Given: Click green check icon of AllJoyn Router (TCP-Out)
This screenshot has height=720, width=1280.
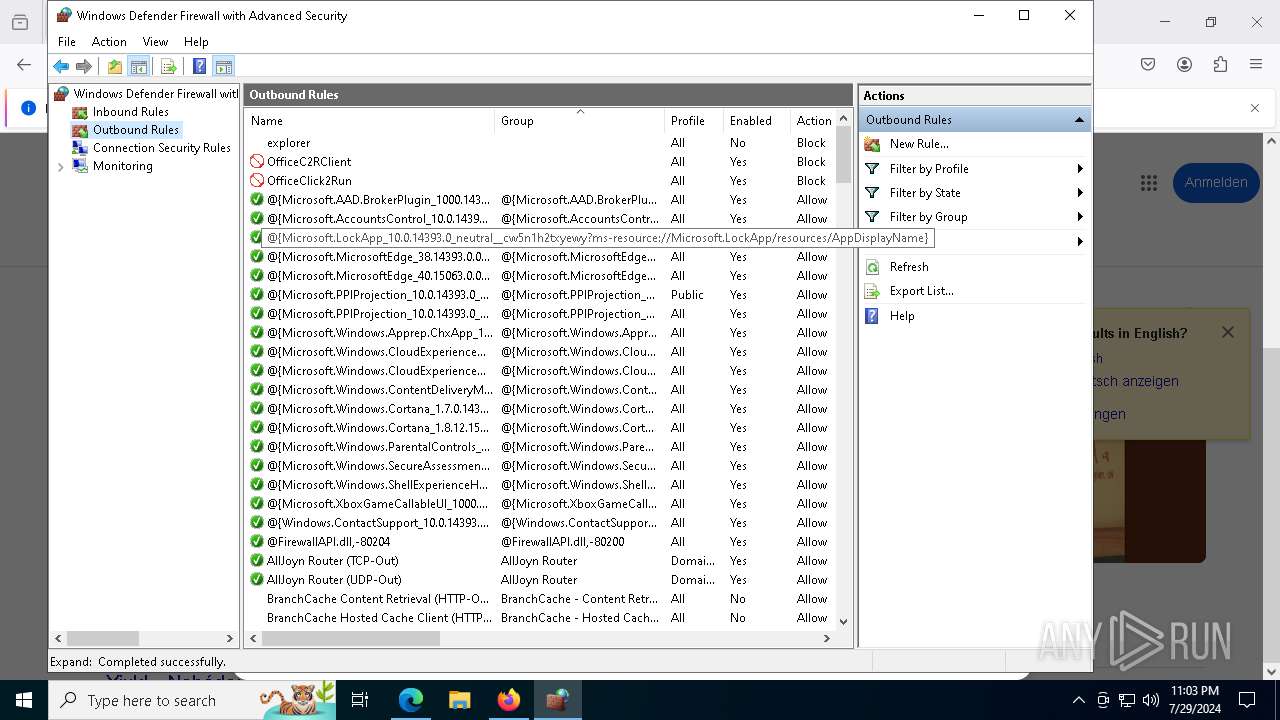Looking at the screenshot, I should tap(257, 561).
